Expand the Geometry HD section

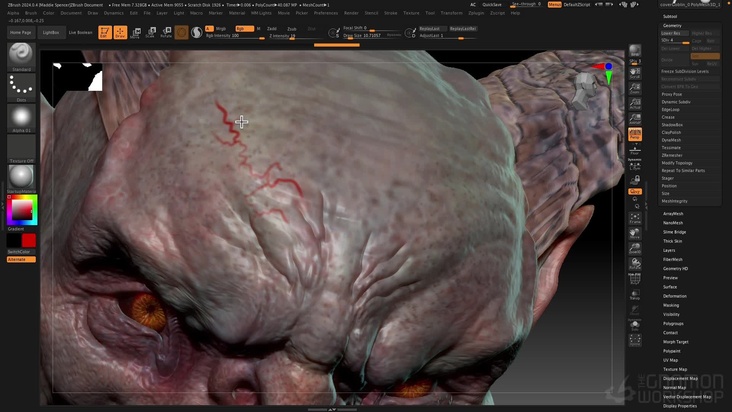tap(676, 268)
